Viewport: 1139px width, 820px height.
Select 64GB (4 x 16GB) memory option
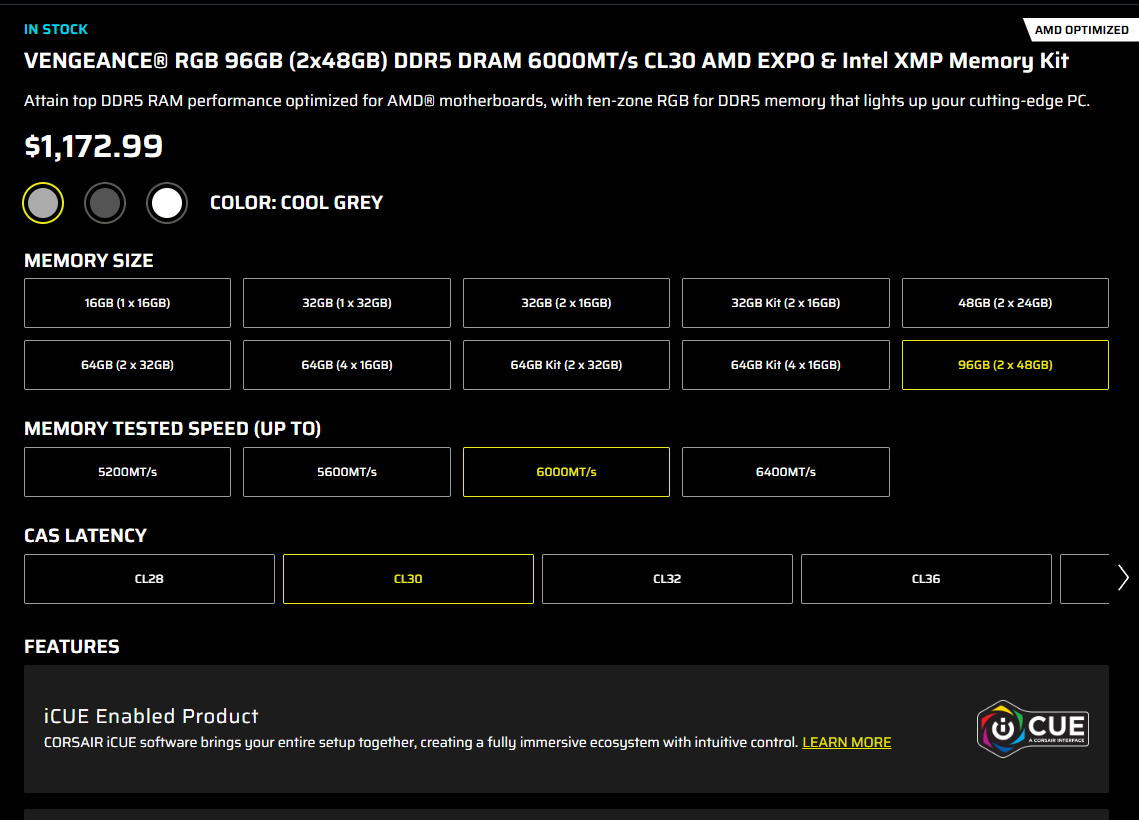pyautogui.click(x=346, y=365)
